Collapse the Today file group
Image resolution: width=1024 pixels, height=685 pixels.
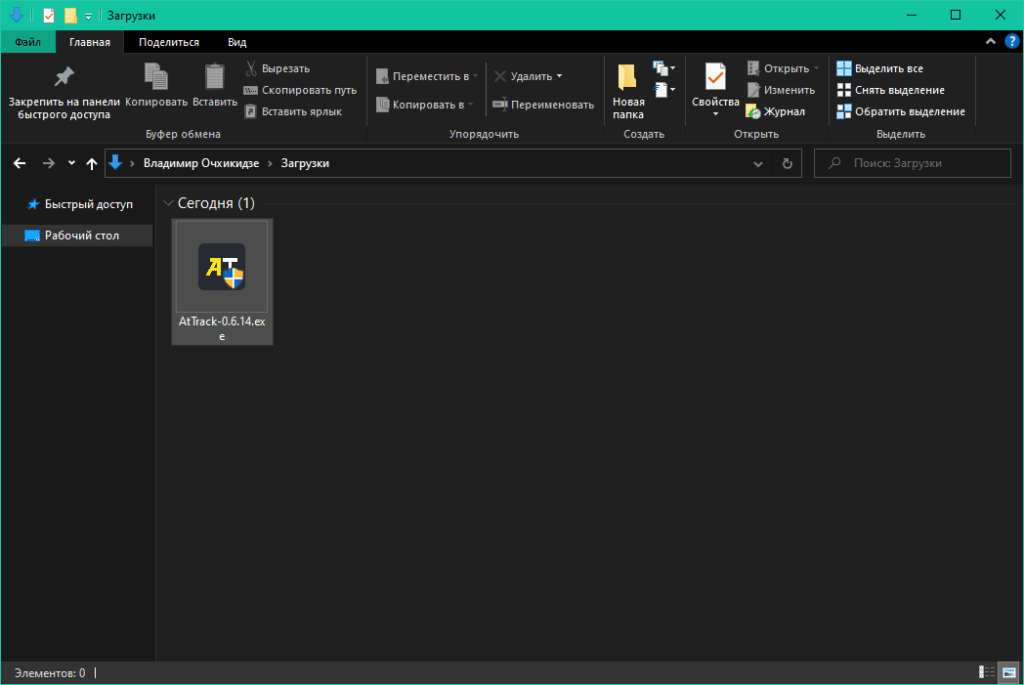(x=167, y=203)
